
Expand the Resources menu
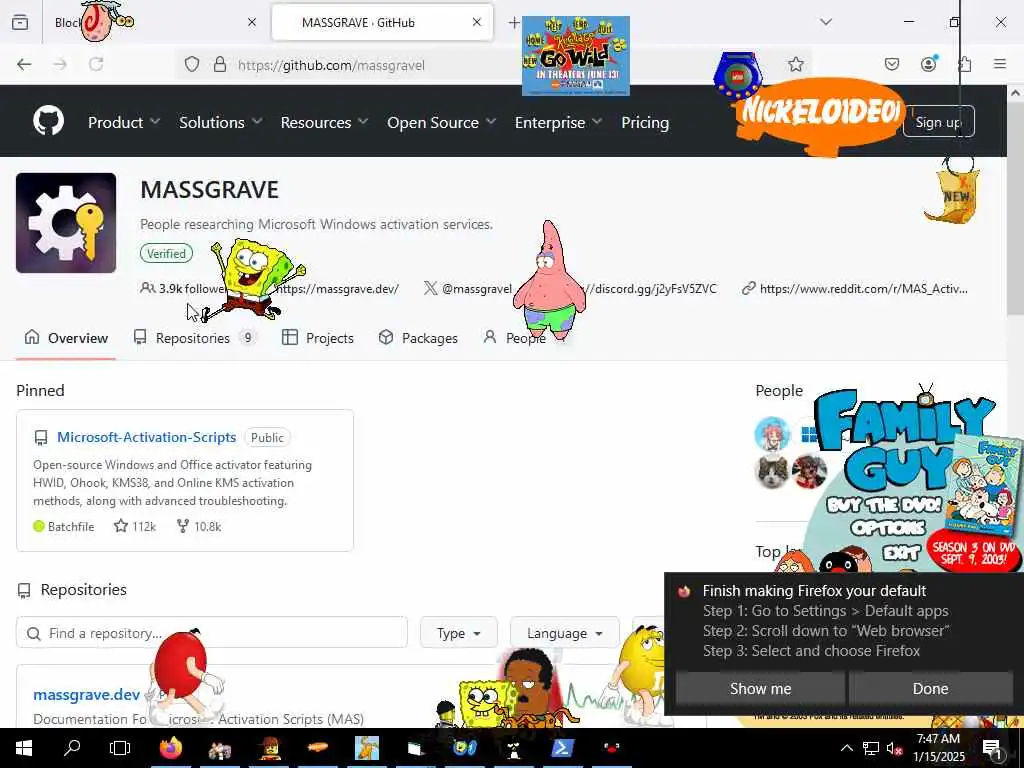pos(325,122)
